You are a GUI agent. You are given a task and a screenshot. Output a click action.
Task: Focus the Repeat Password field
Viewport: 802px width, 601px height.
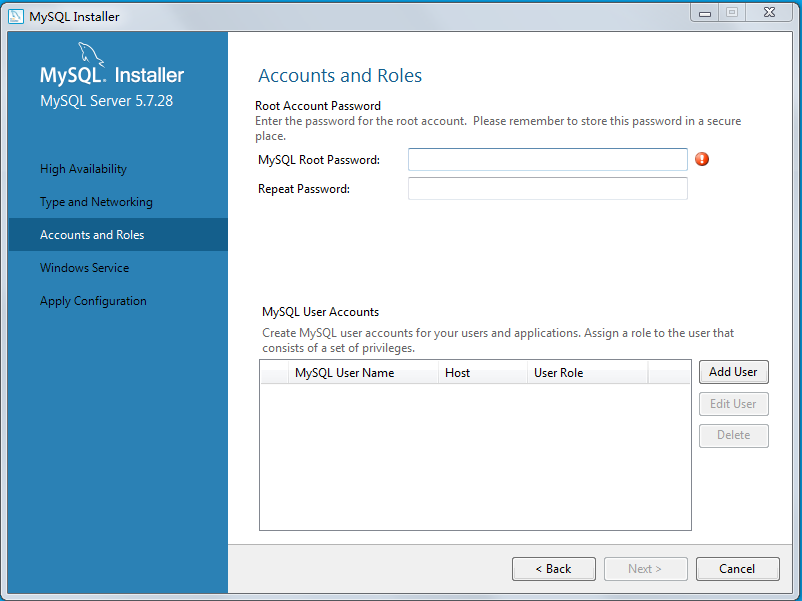(x=547, y=189)
